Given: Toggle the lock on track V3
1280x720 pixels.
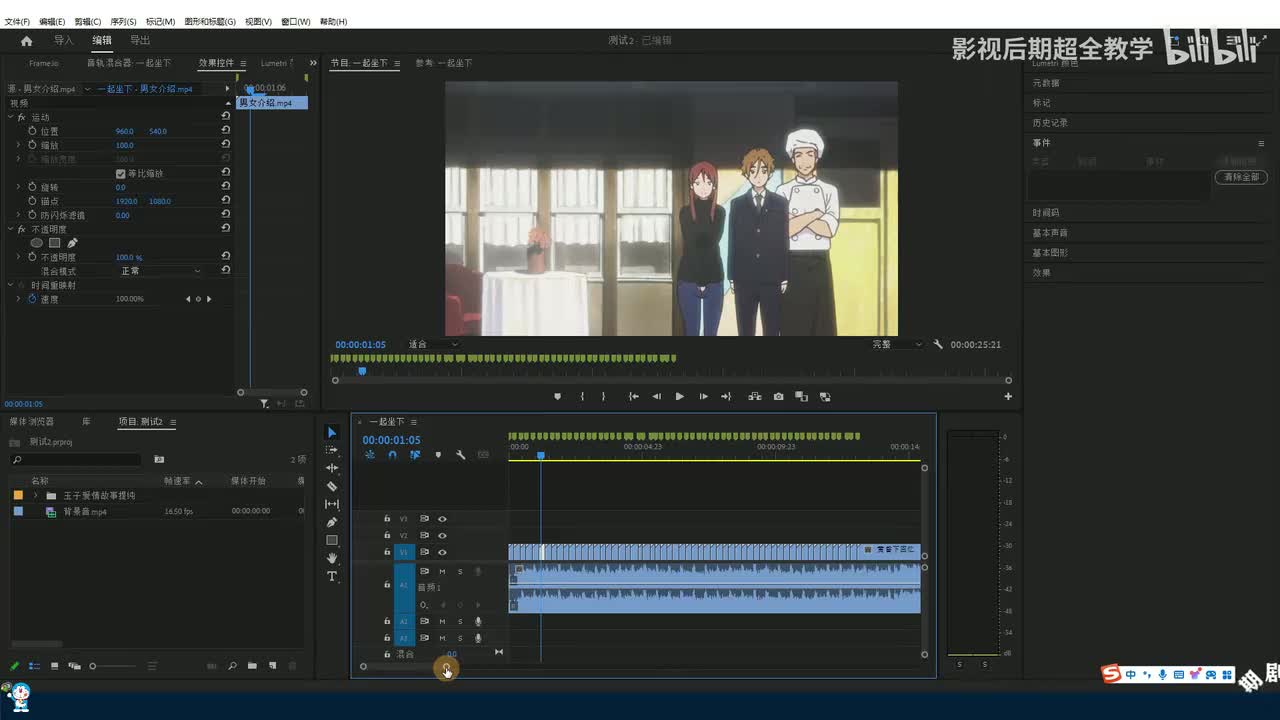Looking at the screenshot, I should [x=387, y=519].
